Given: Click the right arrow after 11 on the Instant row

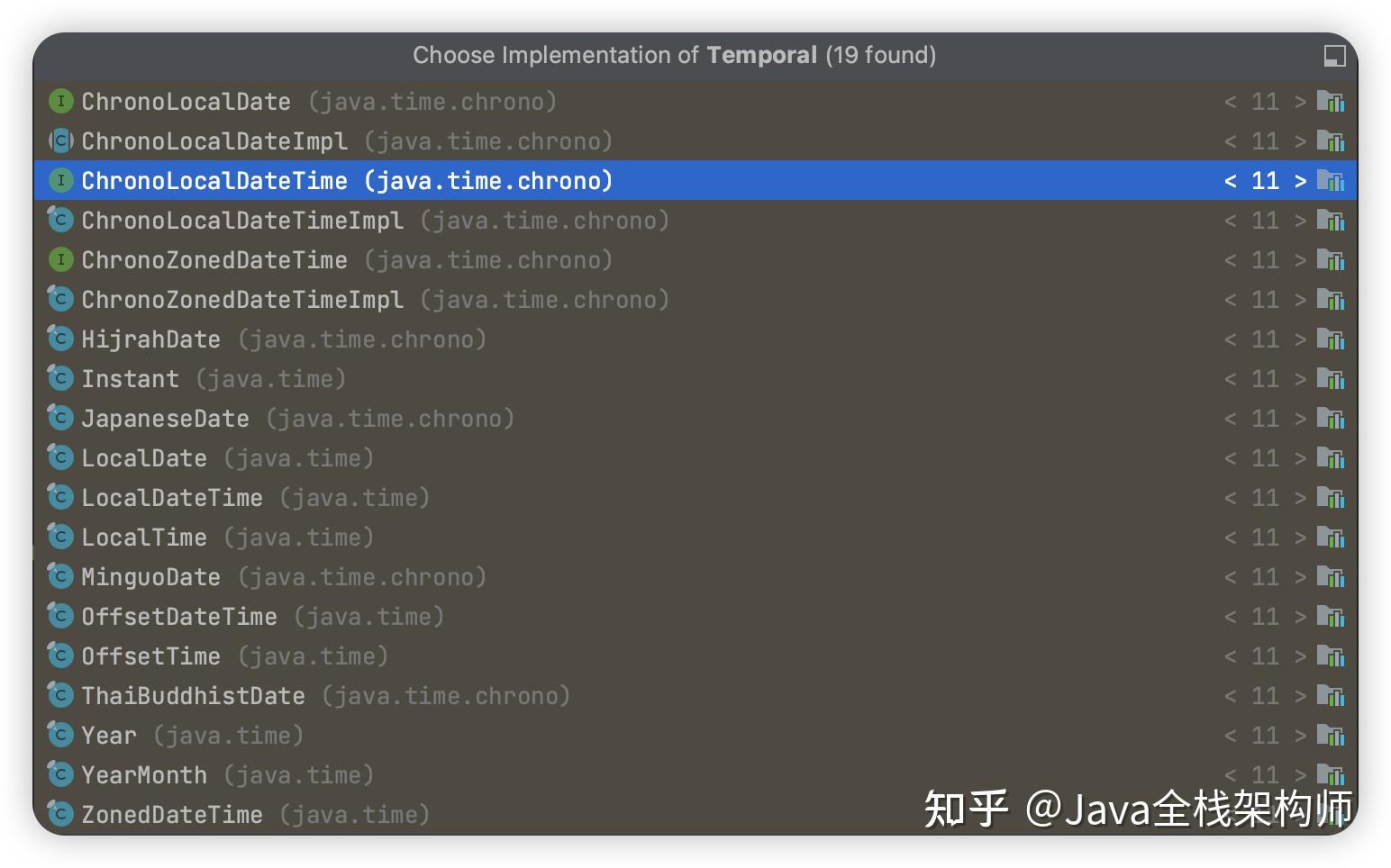Looking at the screenshot, I should pos(1300,378).
